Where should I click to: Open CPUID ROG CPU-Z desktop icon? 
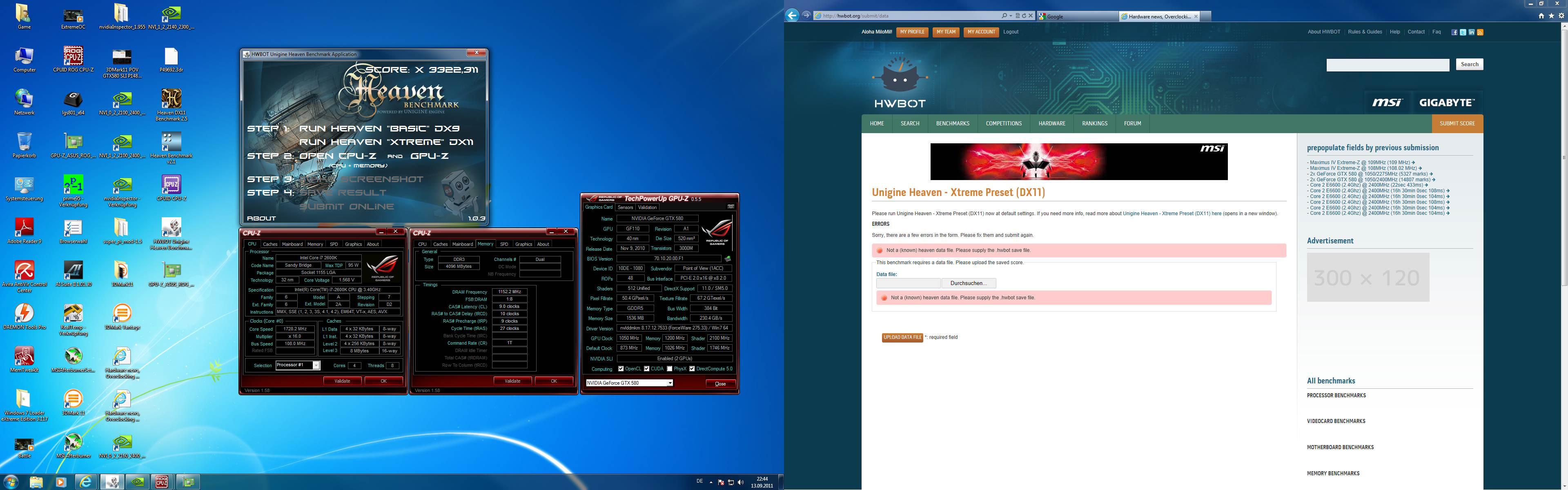(73, 60)
